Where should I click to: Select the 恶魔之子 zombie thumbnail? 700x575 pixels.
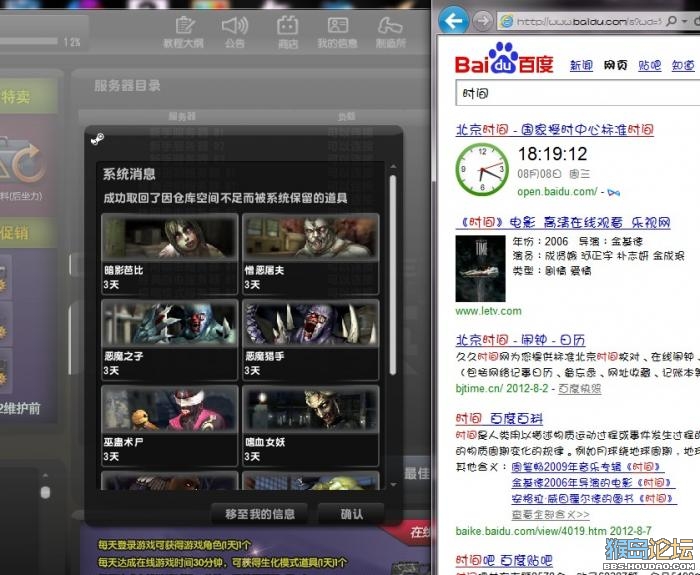(169, 324)
